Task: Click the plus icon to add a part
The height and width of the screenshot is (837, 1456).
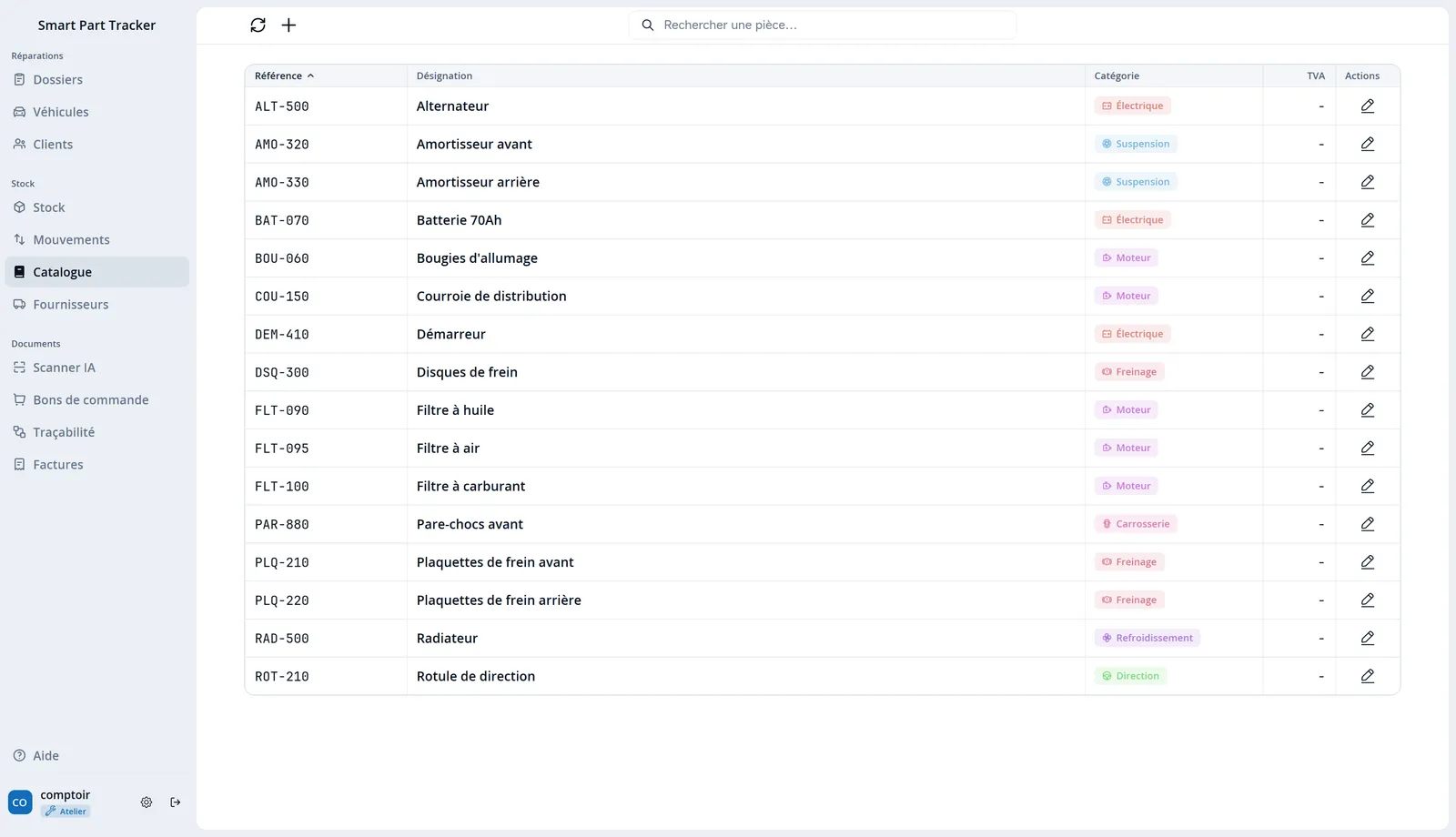Action: [288, 25]
